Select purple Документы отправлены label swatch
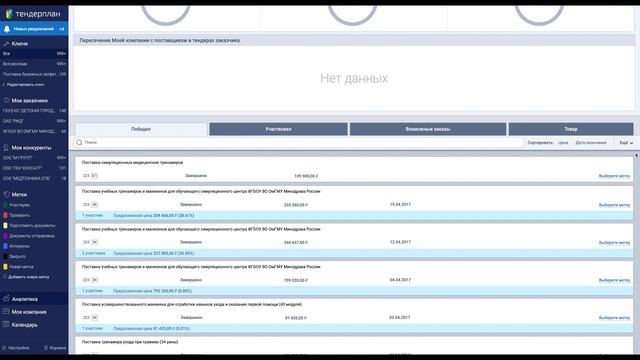 (x=5, y=236)
